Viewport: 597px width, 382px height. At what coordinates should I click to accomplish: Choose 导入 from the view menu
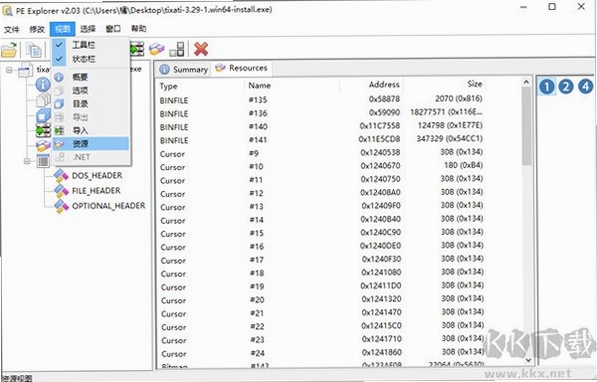point(91,130)
